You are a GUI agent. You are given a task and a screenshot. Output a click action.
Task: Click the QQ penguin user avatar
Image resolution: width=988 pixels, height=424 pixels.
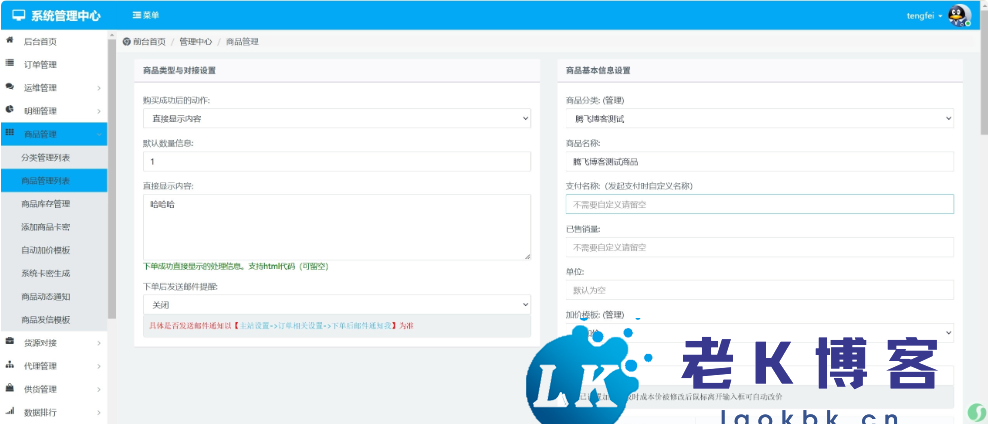click(x=957, y=15)
